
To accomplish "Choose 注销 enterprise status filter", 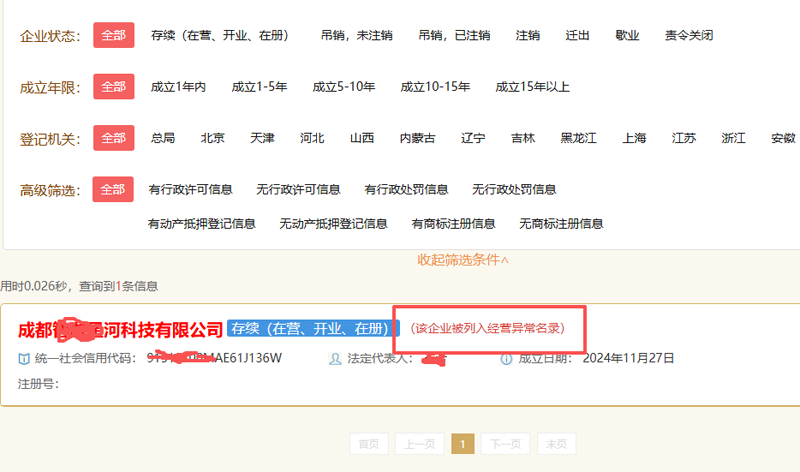I will [528, 35].
